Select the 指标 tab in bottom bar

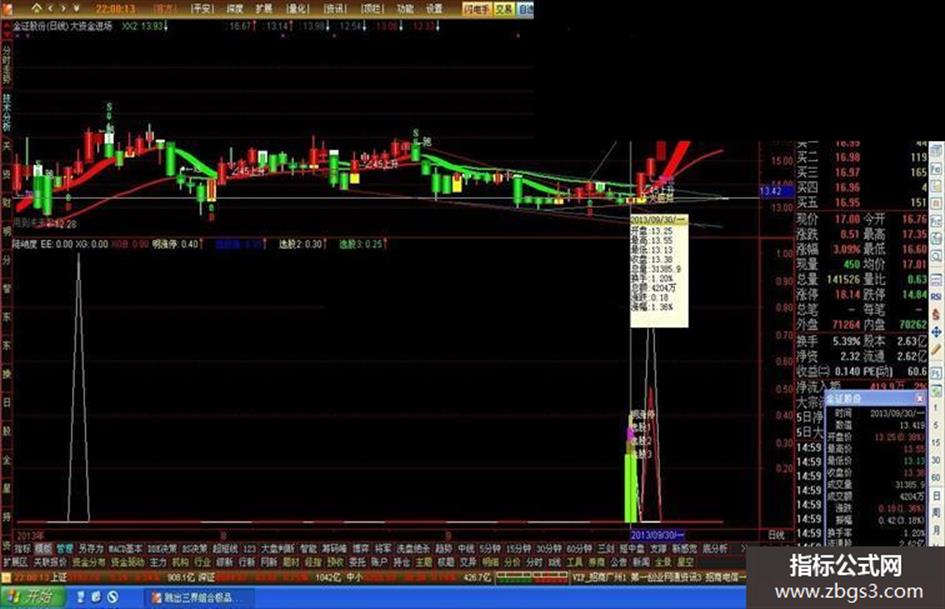(x=22, y=549)
